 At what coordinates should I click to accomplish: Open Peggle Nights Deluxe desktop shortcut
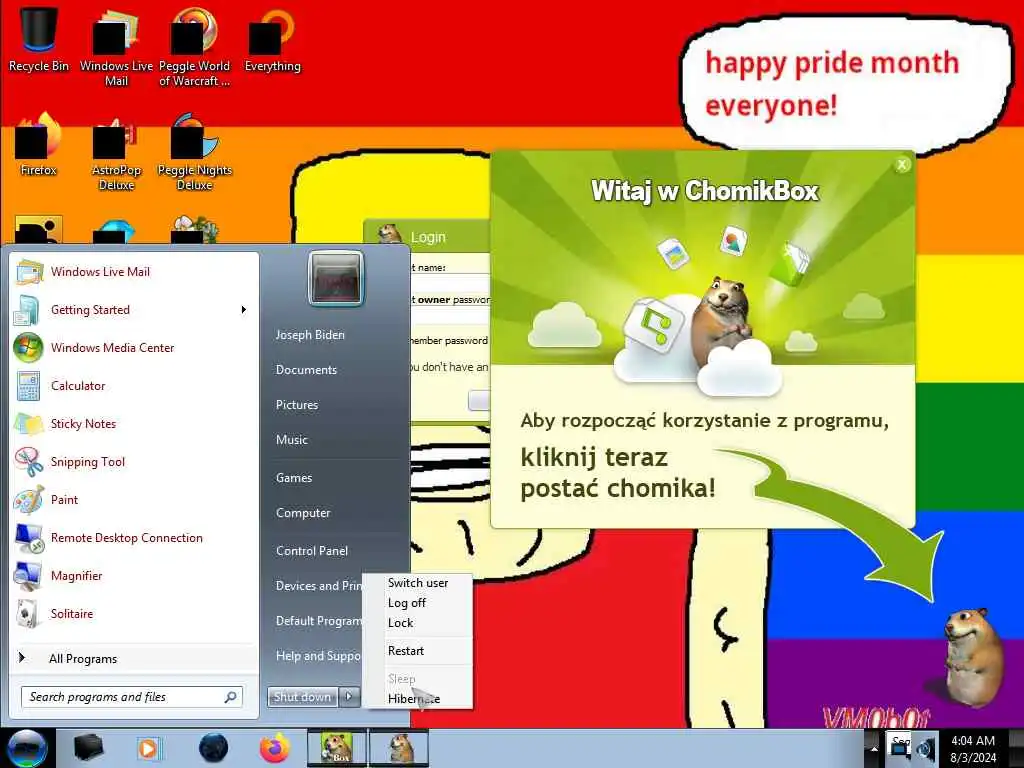194,152
